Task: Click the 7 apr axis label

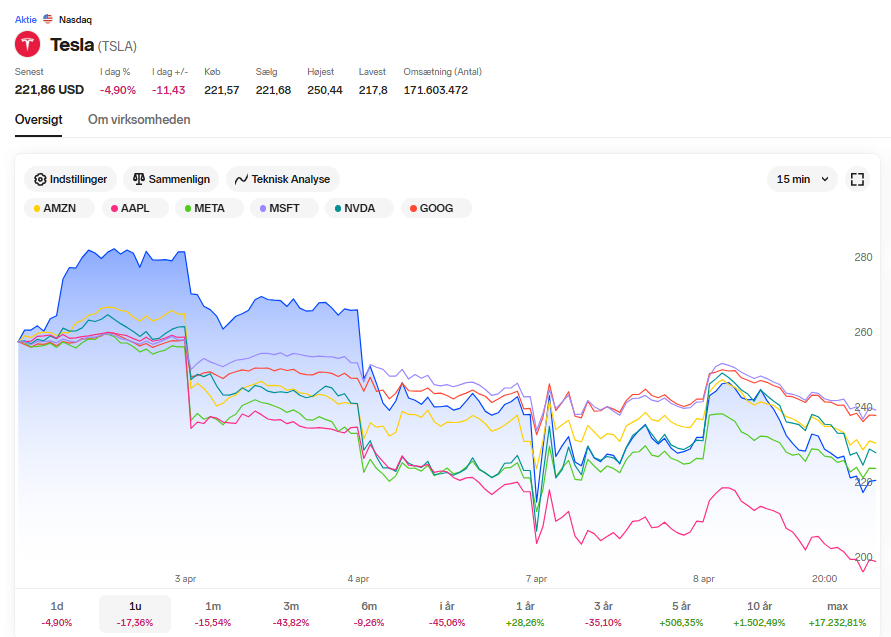Action: pos(536,578)
